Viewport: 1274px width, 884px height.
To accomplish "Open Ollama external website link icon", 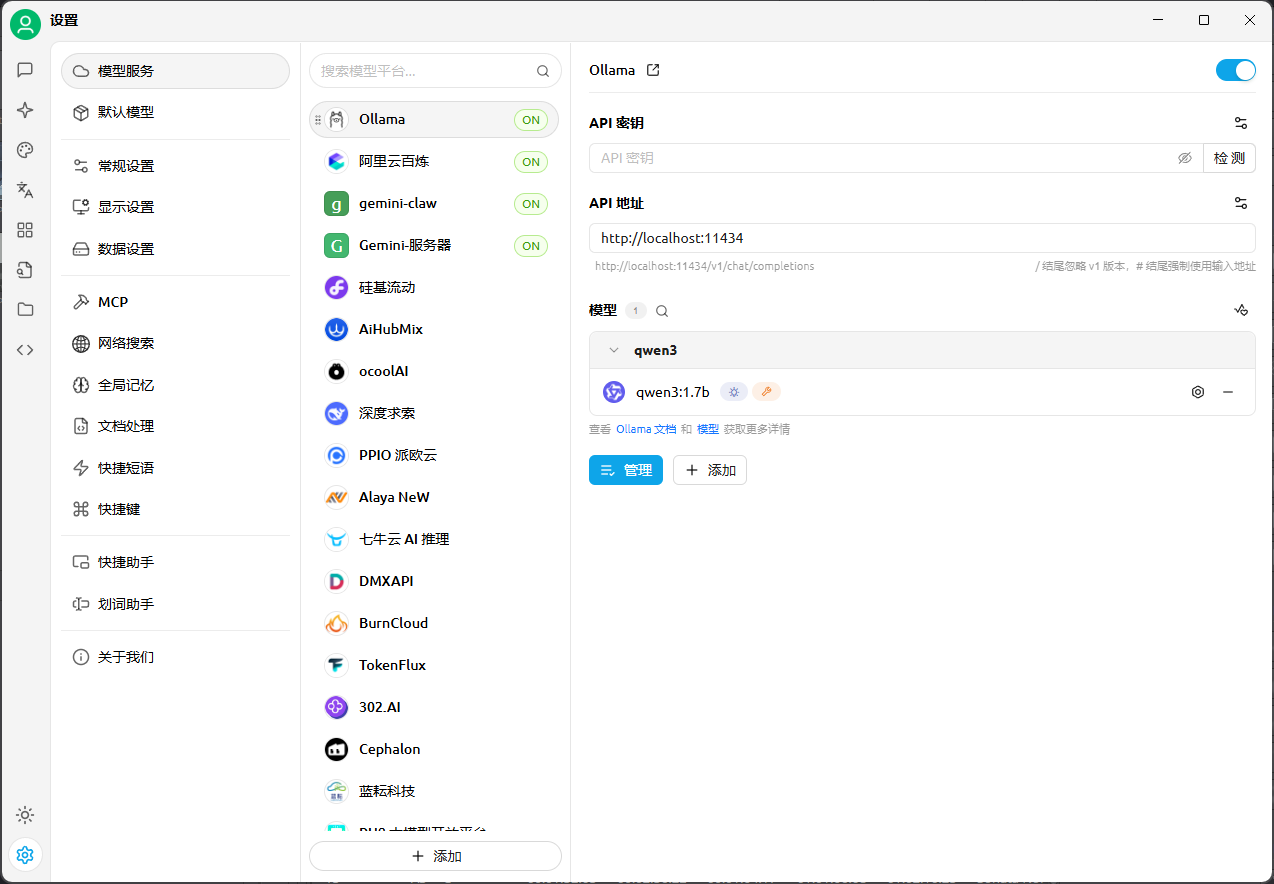I will (653, 70).
